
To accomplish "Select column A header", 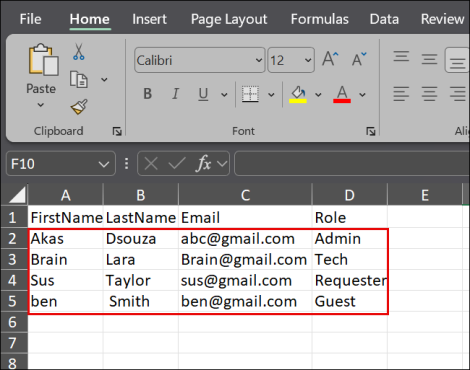I will 66,195.
